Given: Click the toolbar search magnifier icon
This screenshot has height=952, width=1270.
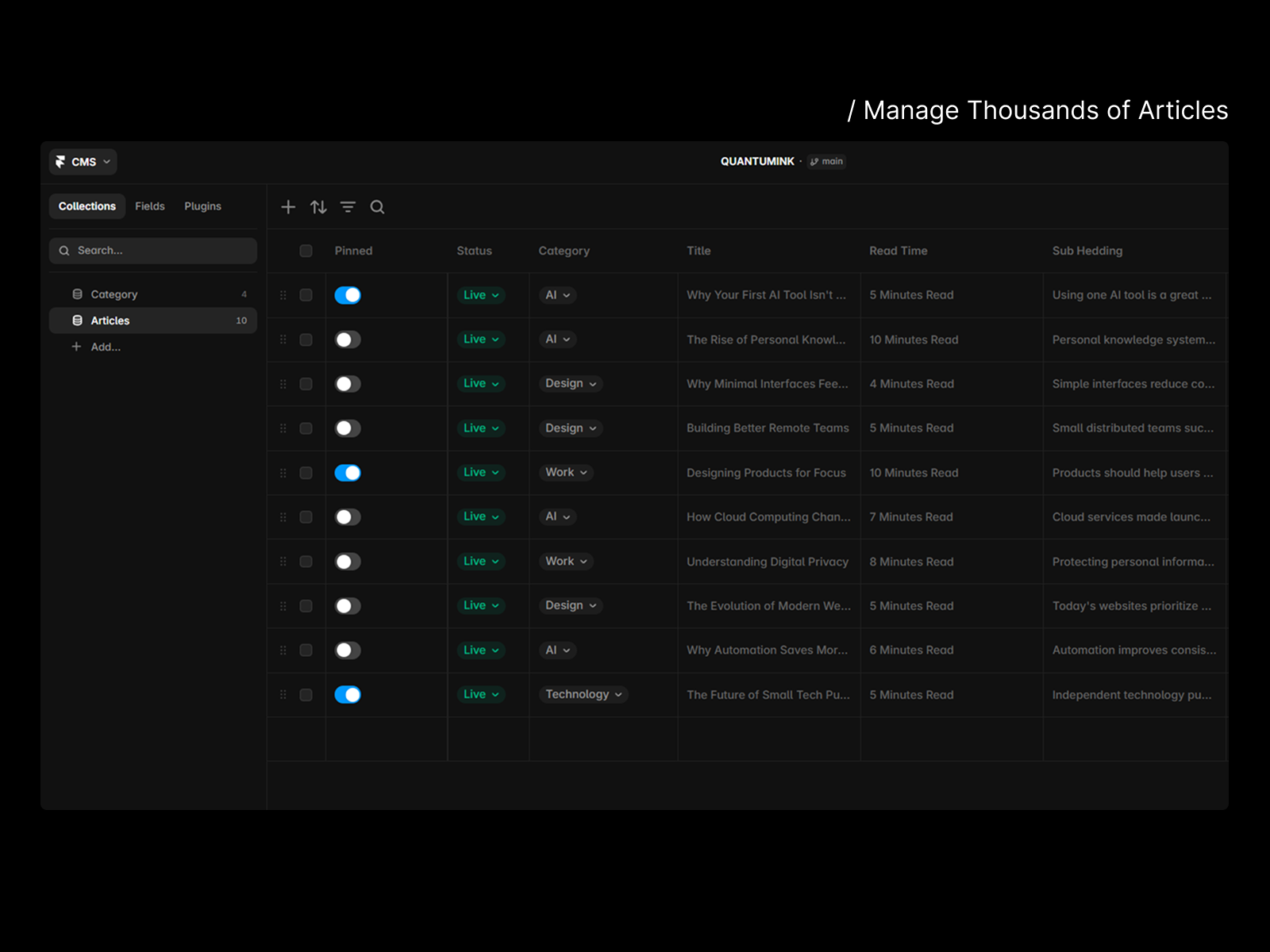Looking at the screenshot, I should coord(377,207).
